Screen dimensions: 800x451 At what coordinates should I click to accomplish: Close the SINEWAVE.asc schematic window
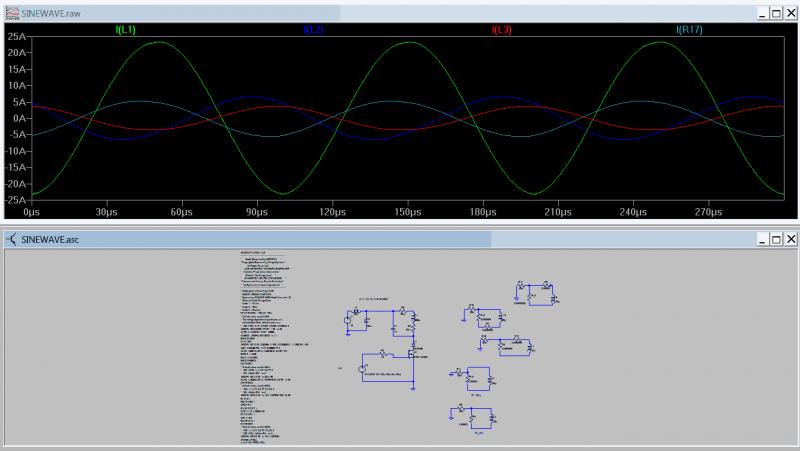tap(790, 240)
